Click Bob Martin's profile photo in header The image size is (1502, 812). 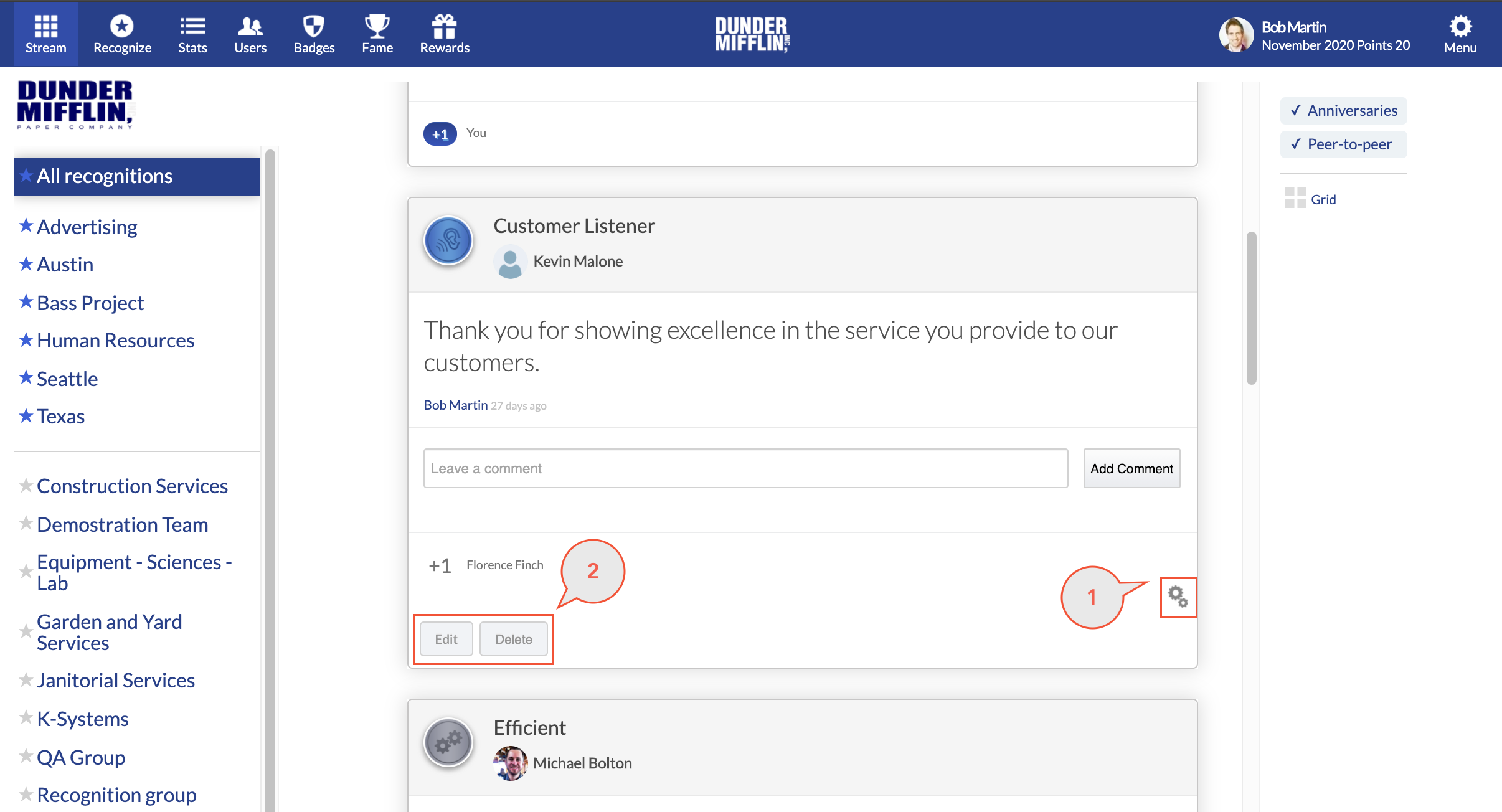click(1235, 35)
